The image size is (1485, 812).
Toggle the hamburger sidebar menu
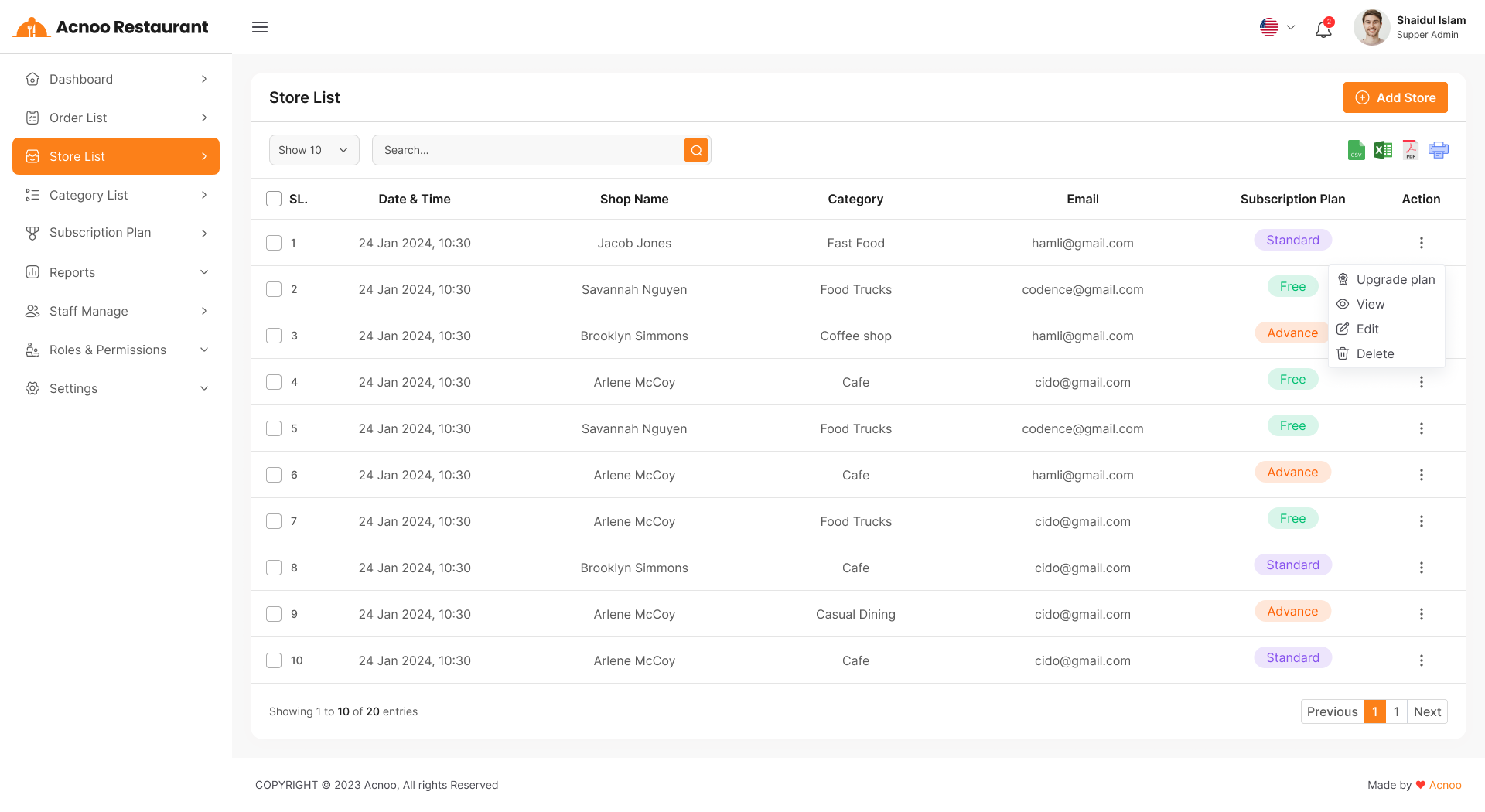(x=260, y=27)
